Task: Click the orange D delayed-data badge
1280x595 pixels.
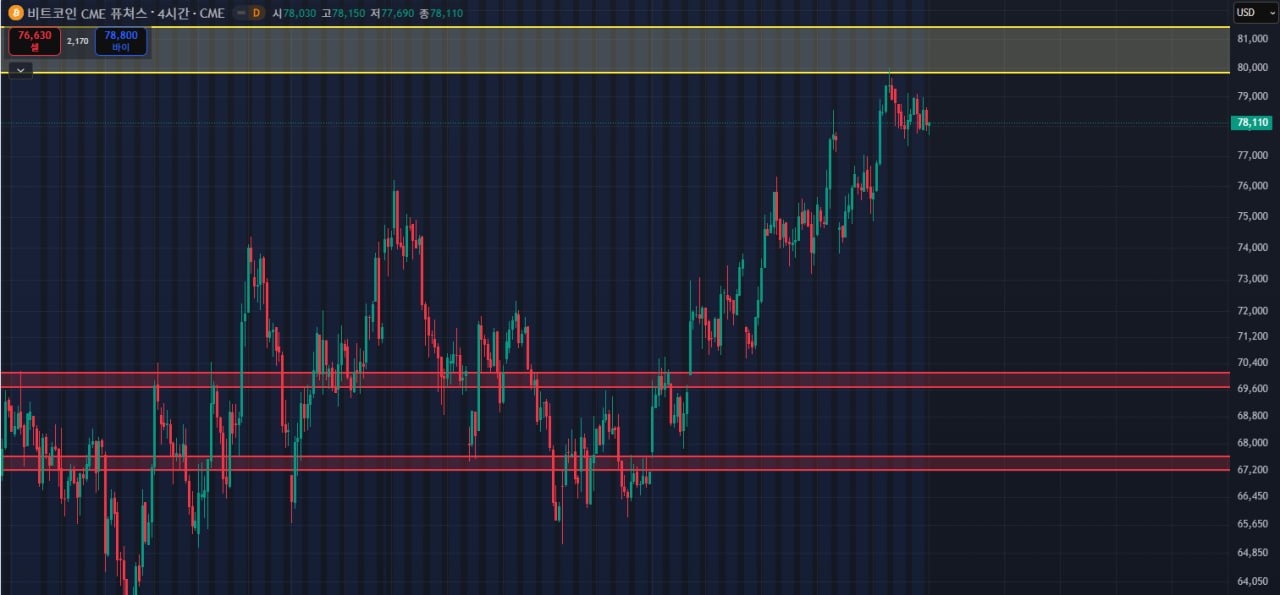Action: click(256, 13)
